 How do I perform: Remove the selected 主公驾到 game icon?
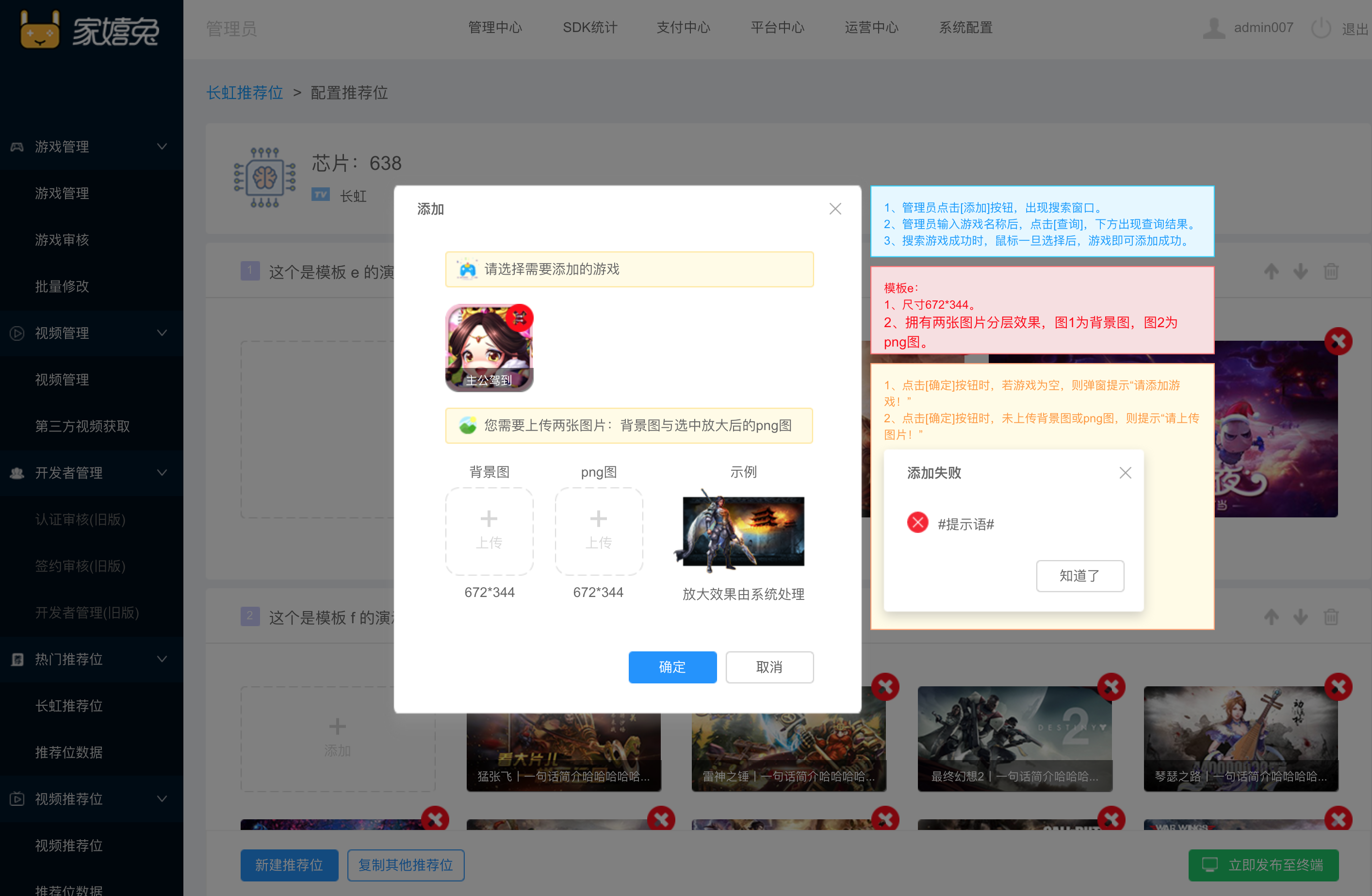coord(520,318)
